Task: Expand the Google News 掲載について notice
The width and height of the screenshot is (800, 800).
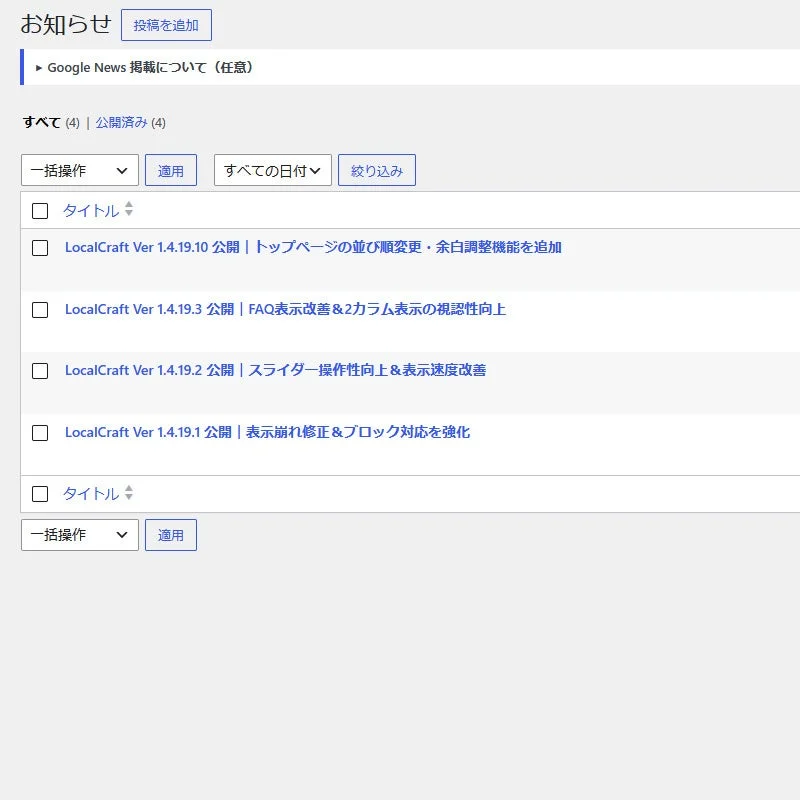Action: 144,67
